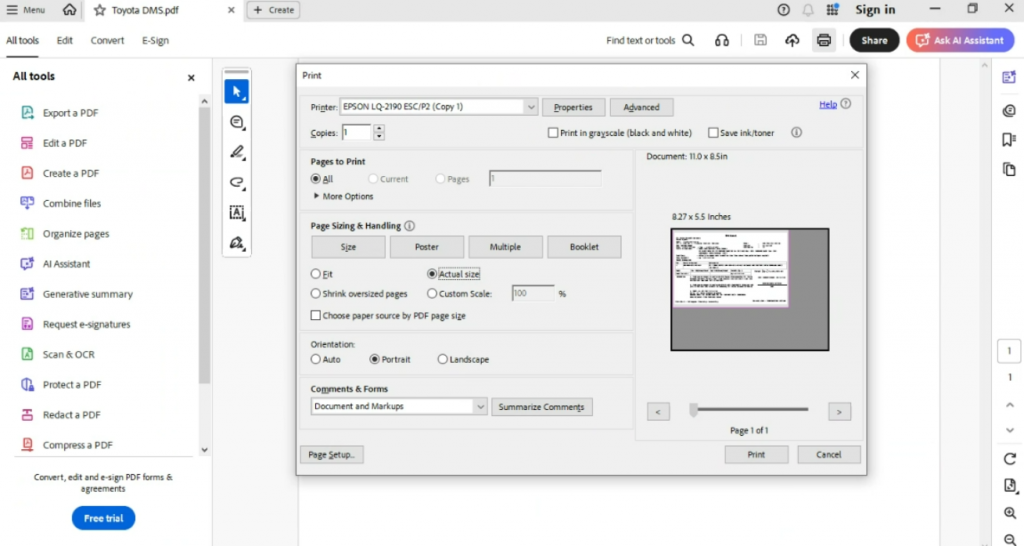The image size is (1024, 546).
Task: Switch to the E-Sign tab
Action: pos(155,40)
